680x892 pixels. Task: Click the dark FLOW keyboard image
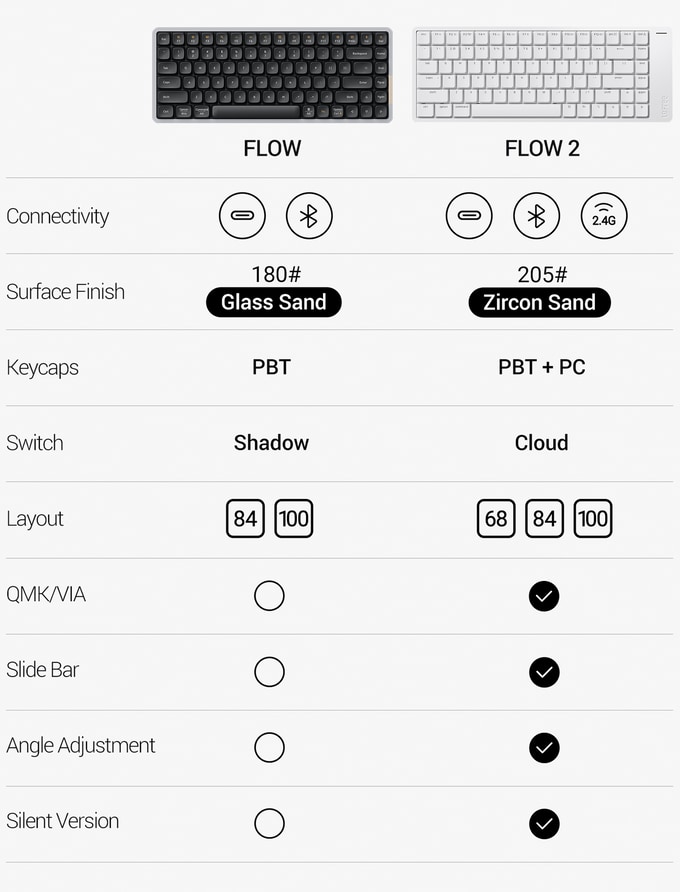(x=272, y=75)
